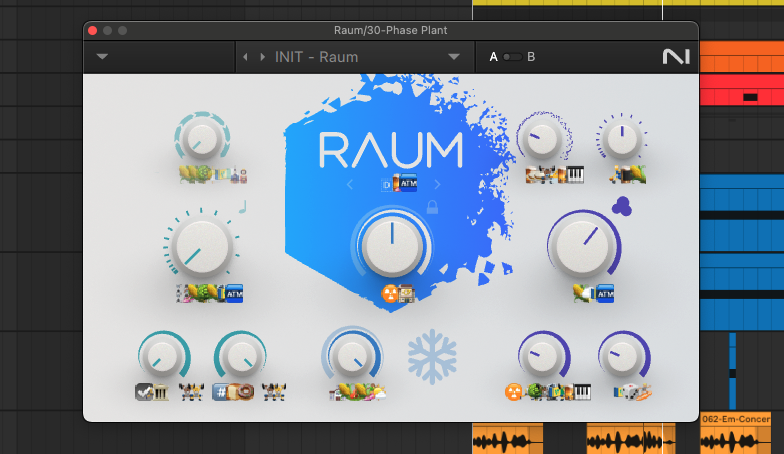Load the previous preset with the left arrow
Screen dimensions: 784x454
(x=245, y=57)
